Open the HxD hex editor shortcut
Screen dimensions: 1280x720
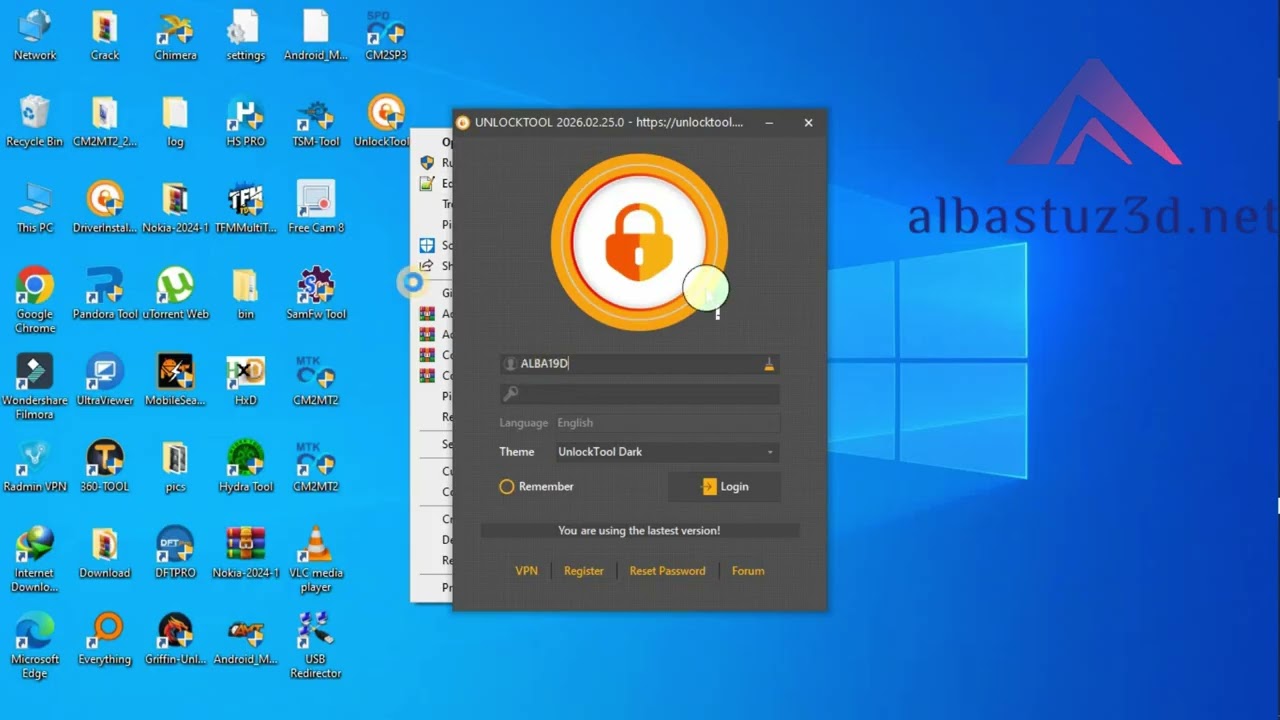pyautogui.click(x=245, y=379)
